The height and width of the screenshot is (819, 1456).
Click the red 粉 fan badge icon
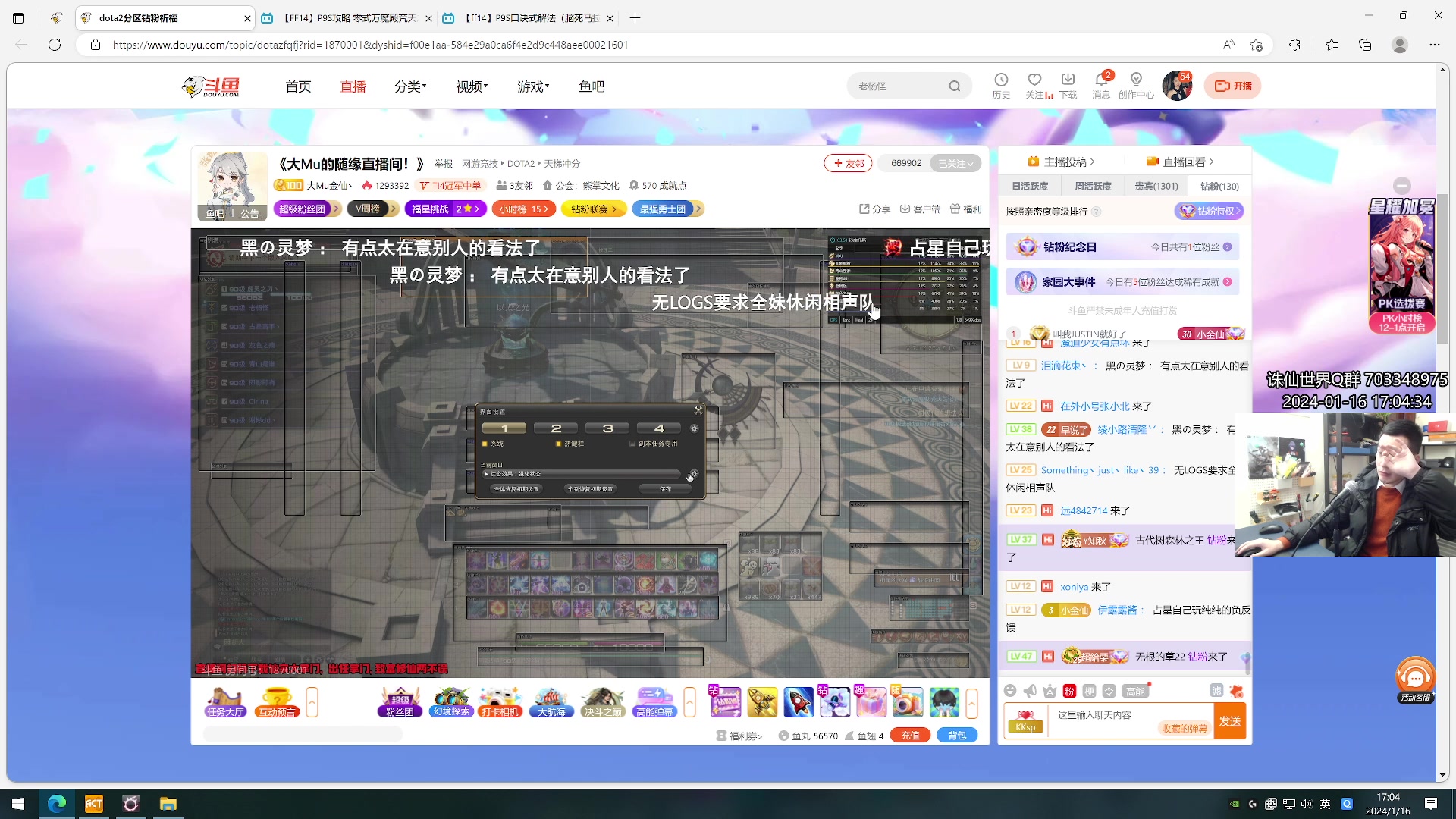point(1069,691)
